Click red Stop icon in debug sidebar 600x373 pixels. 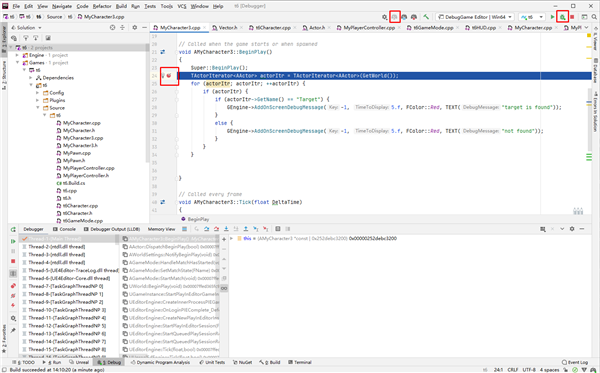(x=13, y=261)
